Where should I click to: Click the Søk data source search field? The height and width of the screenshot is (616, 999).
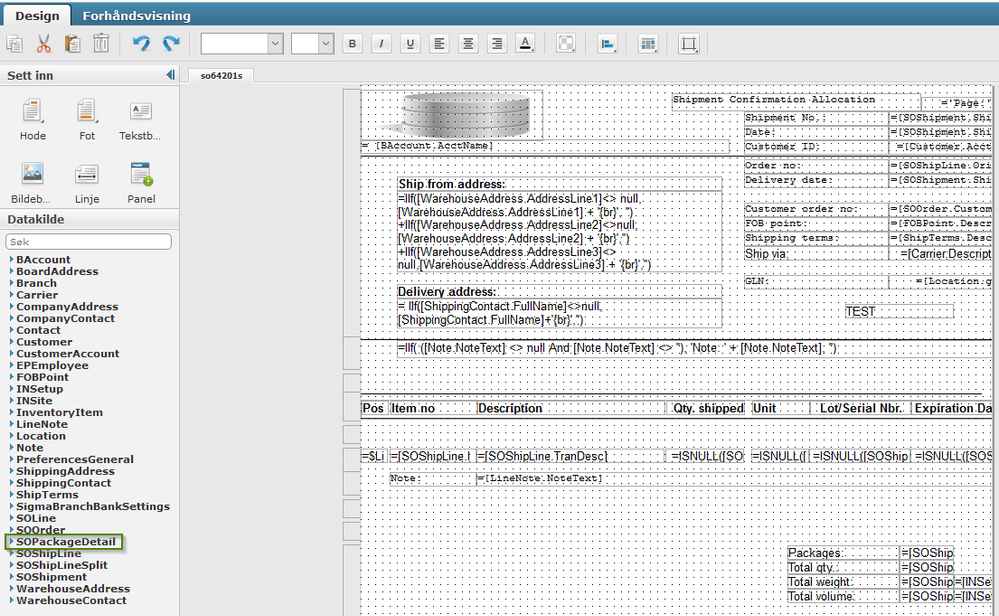pos(89,242)
